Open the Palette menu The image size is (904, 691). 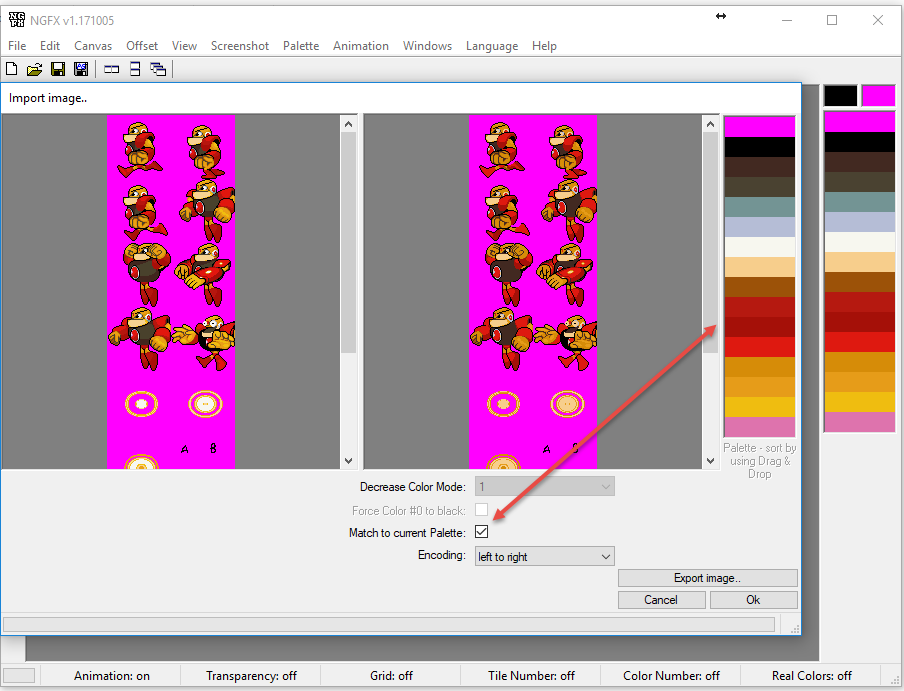(x=300, y=46)
